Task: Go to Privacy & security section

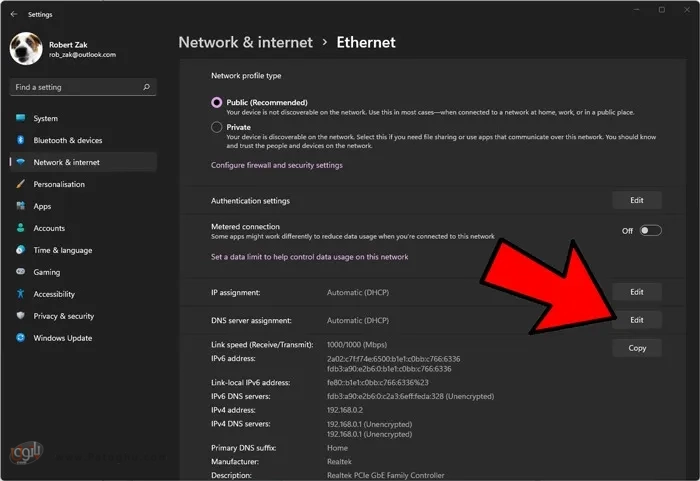Action: (64, 316)
